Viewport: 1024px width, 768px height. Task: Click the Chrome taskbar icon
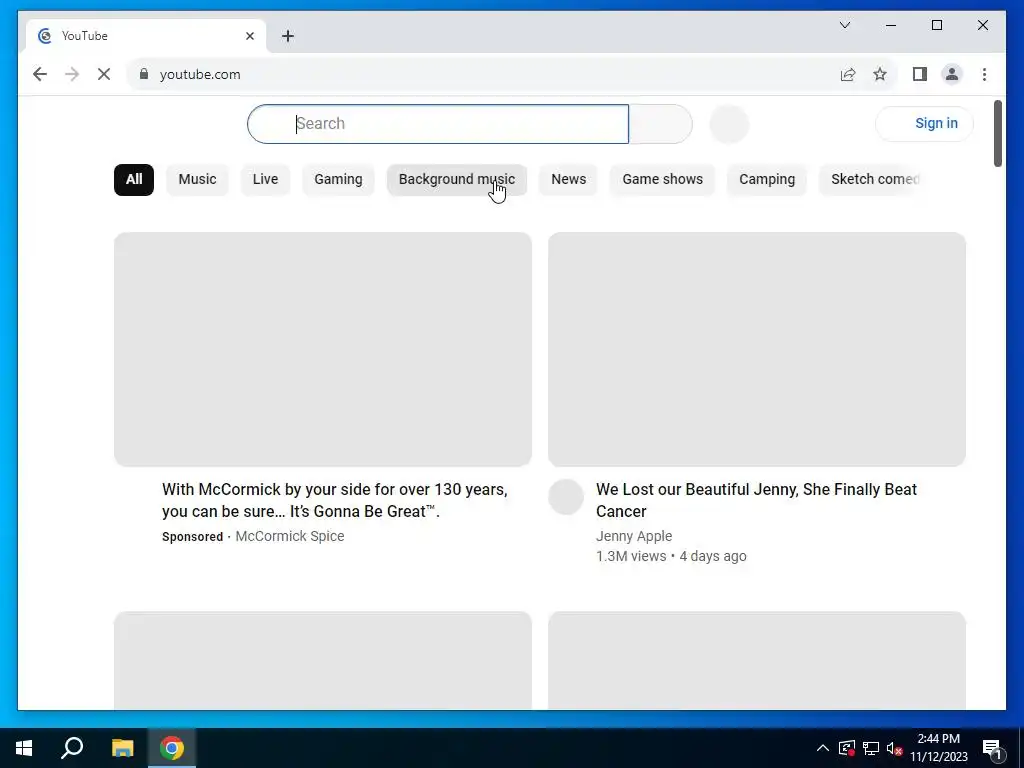[x=172, y=748]
